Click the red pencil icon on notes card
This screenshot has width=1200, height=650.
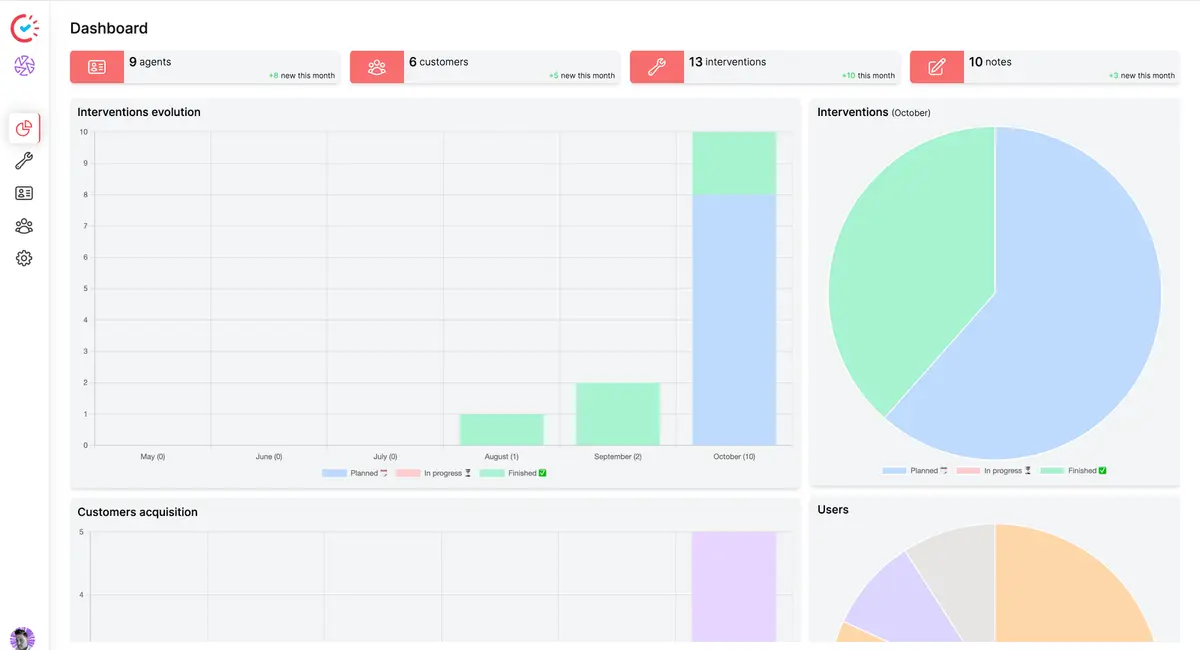[x=937, y=67]
